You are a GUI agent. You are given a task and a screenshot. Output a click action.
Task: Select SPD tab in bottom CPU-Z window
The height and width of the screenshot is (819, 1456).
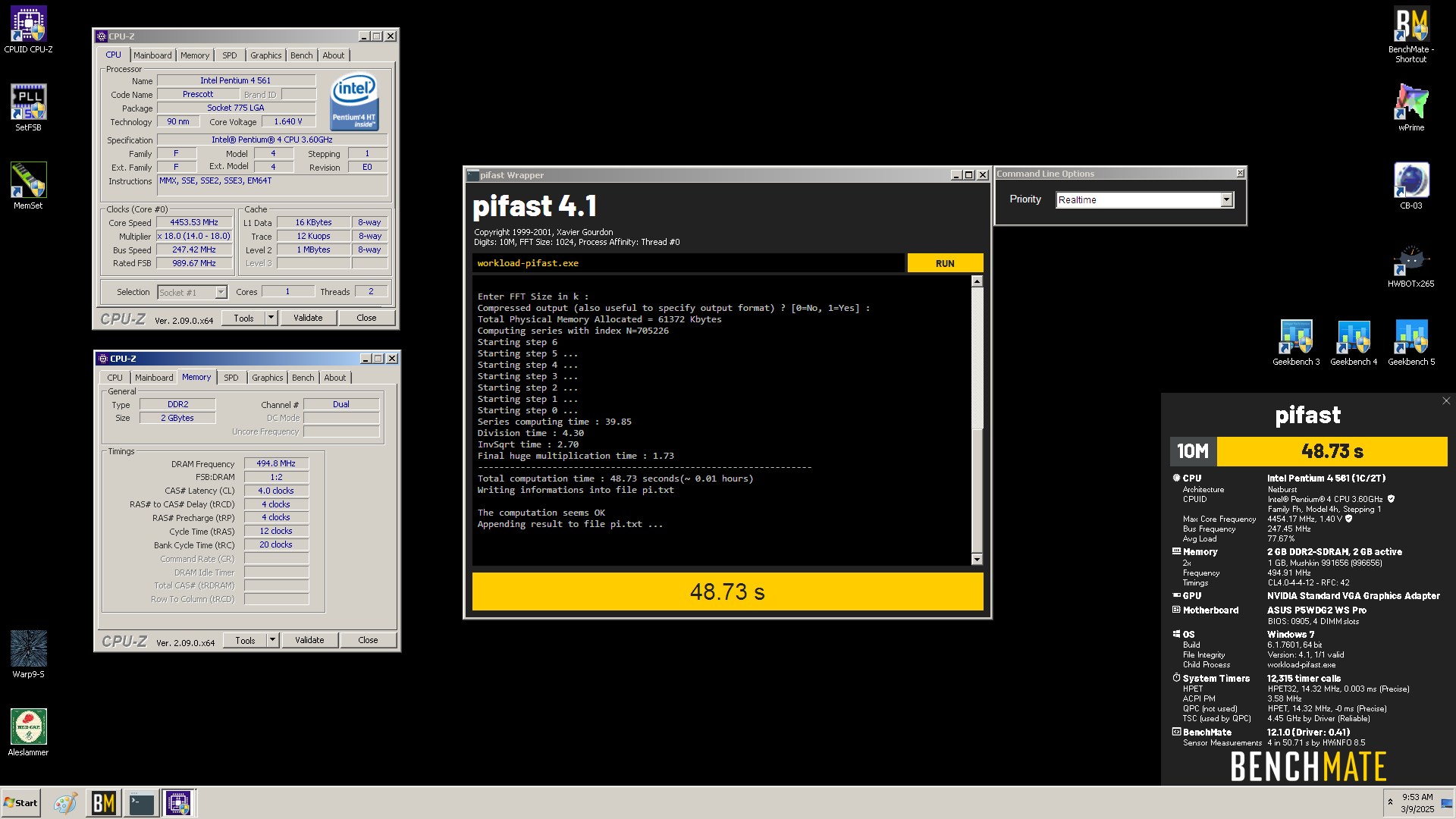point(231,378)
